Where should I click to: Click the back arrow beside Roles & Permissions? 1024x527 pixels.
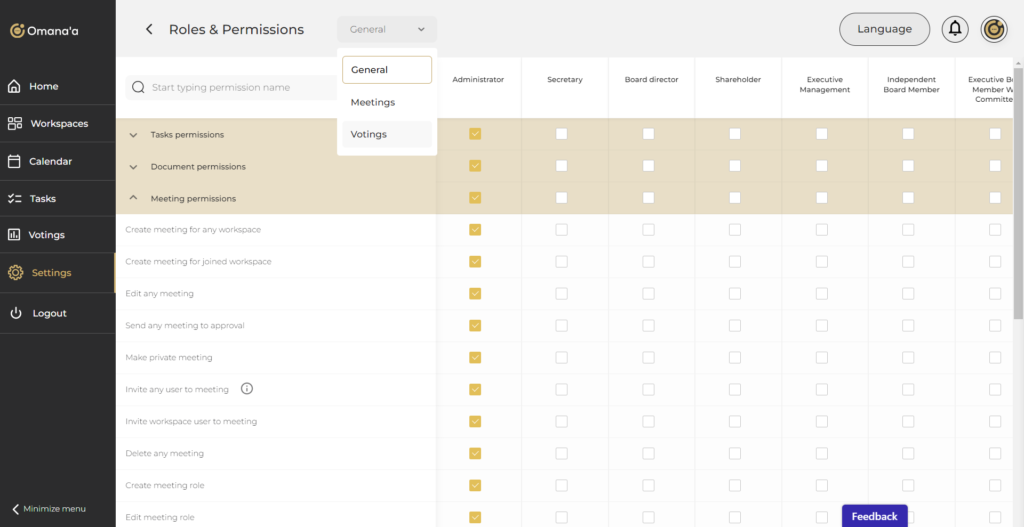point(149,30)
